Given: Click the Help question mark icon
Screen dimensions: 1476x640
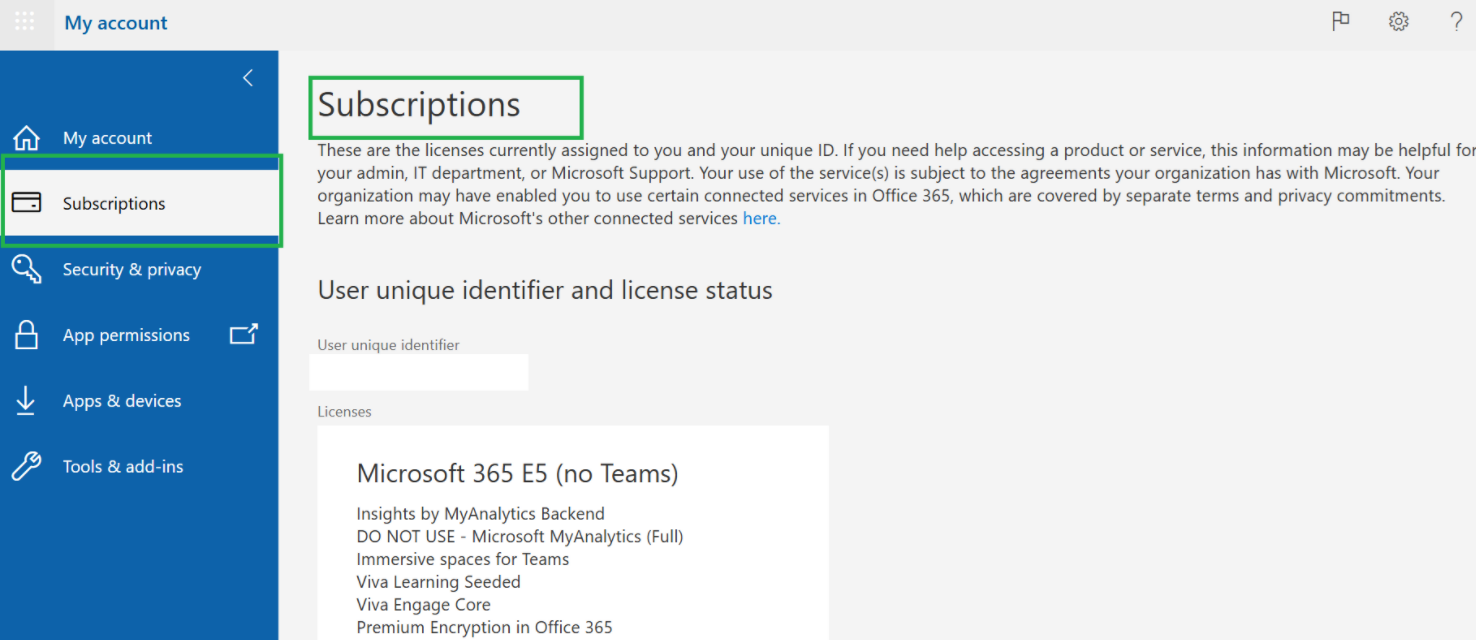Looking at the screenshot, I should pyautogui.click(x=1456, y=20).
